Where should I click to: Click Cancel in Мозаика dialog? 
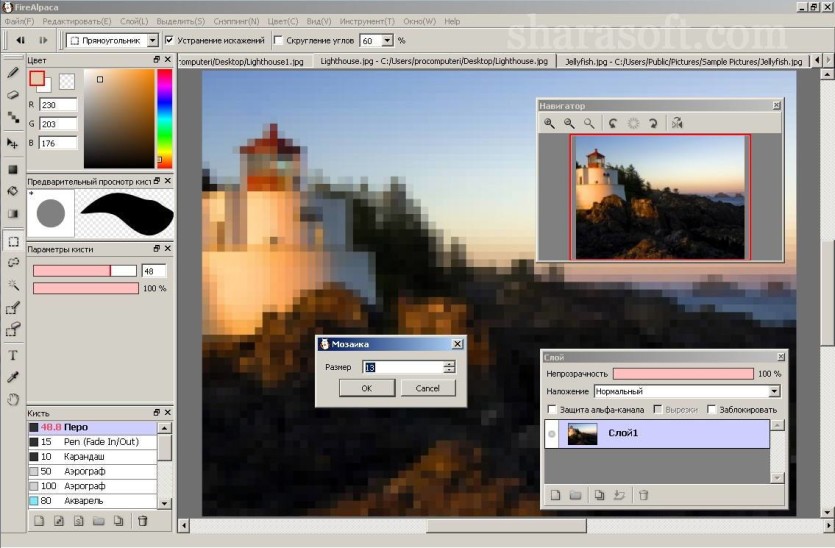point(428,388)
